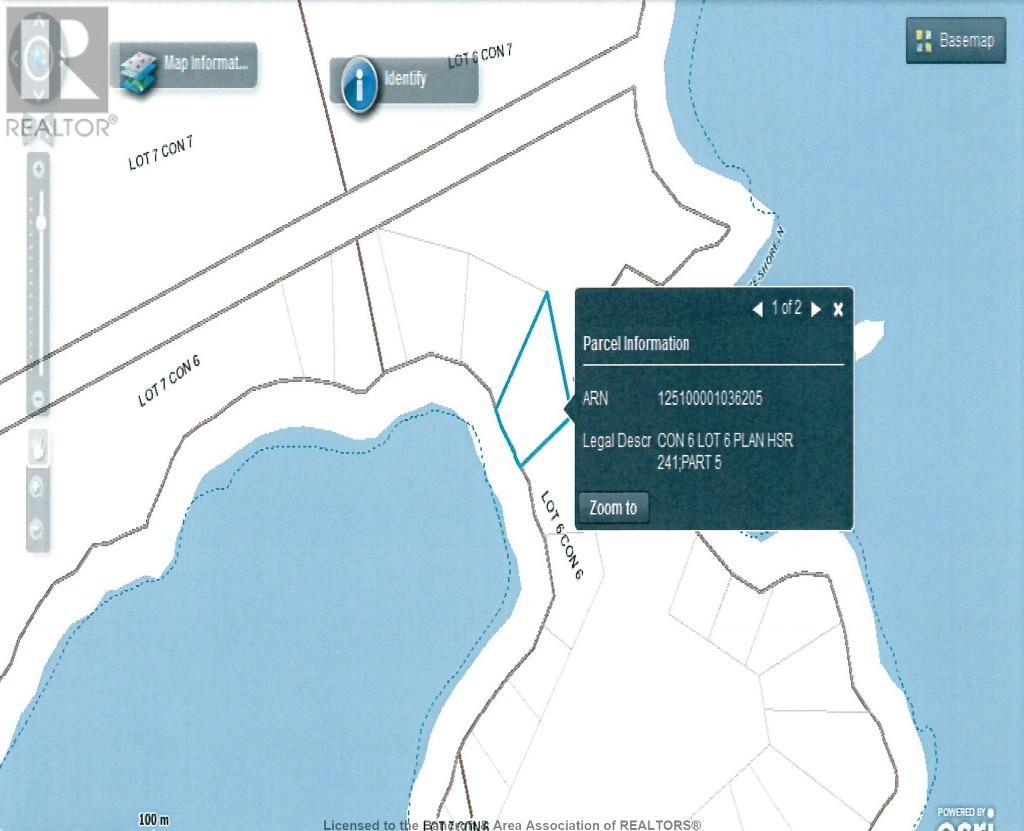The height and width of the screenshot is (831, 1024).
Task: Click the bottom tool in left toolbar
Action: pyautogui.click(x=39, y=526)
